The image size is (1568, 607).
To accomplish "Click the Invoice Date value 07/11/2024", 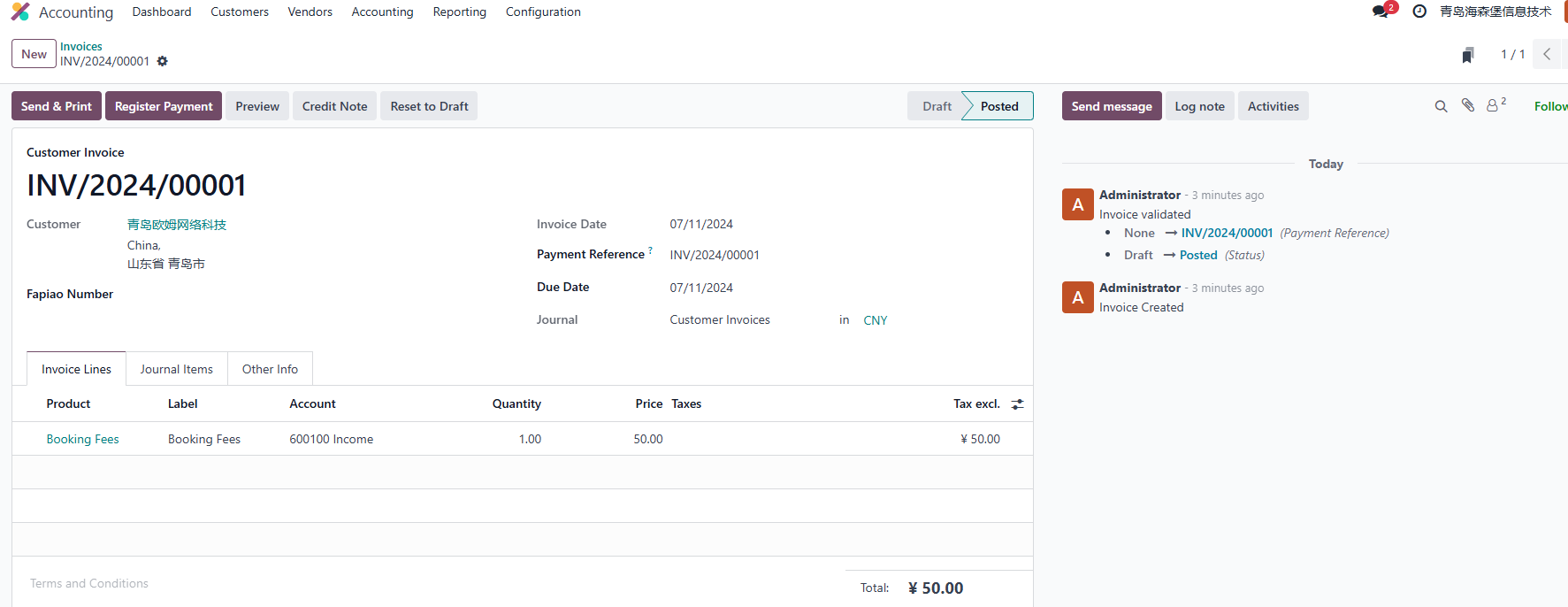I will click(x=701, y=224).
